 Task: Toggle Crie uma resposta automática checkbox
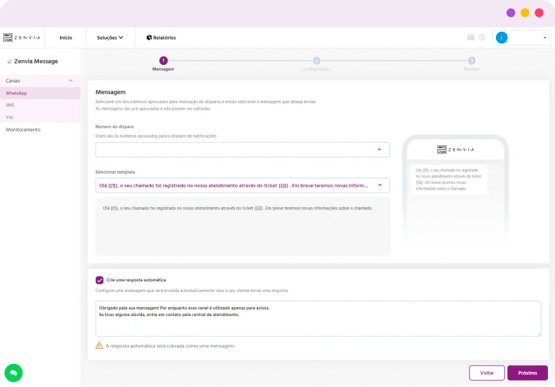click(x=99, y=280)
